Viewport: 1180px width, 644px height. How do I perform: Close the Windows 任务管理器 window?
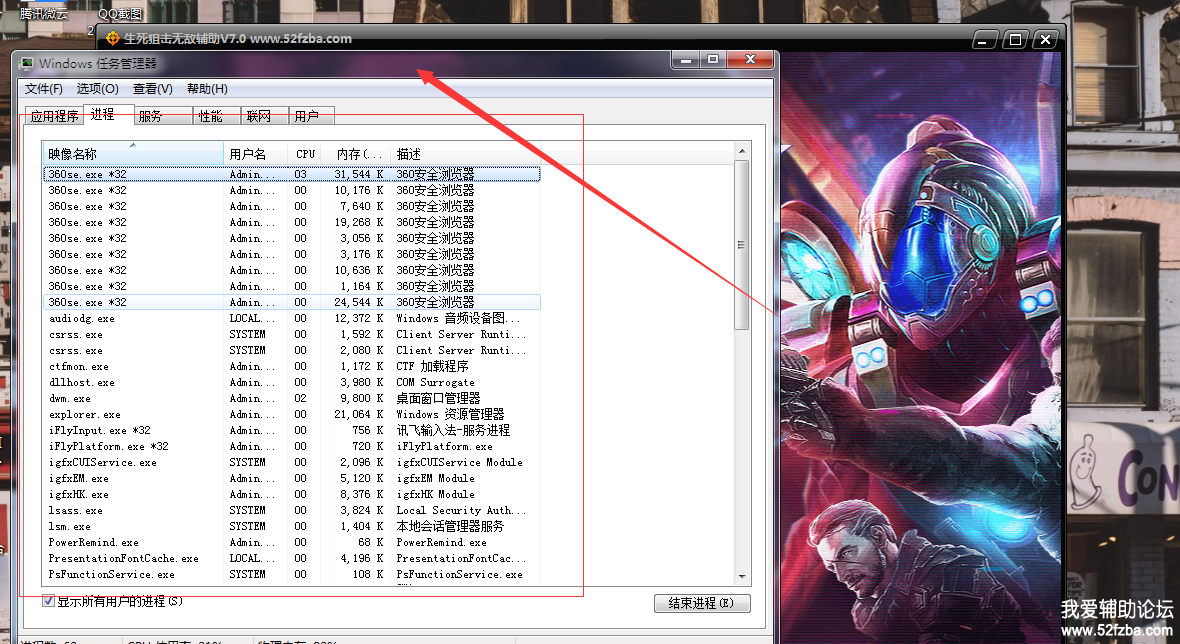[x=750, y=59]
